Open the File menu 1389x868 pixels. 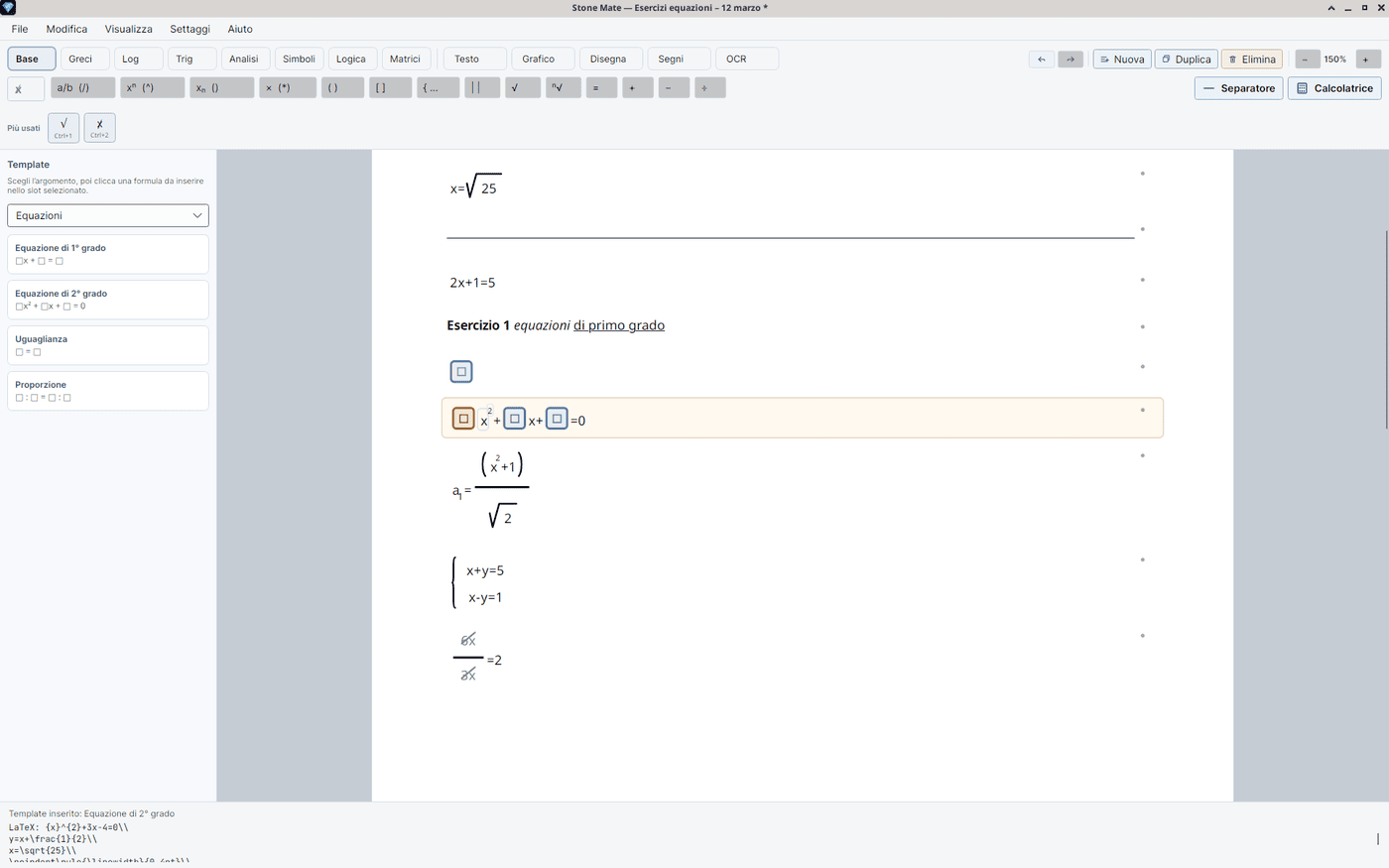click(x=20, y=29)
